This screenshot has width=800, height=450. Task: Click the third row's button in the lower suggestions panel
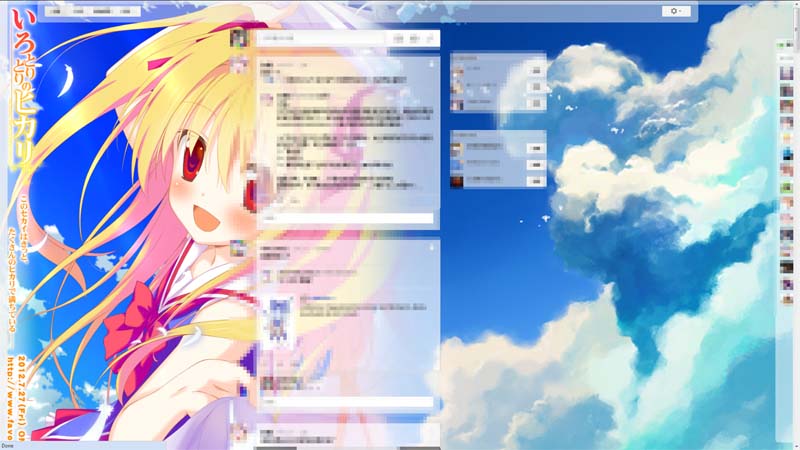pyautogui.click(x=536, y=181)
